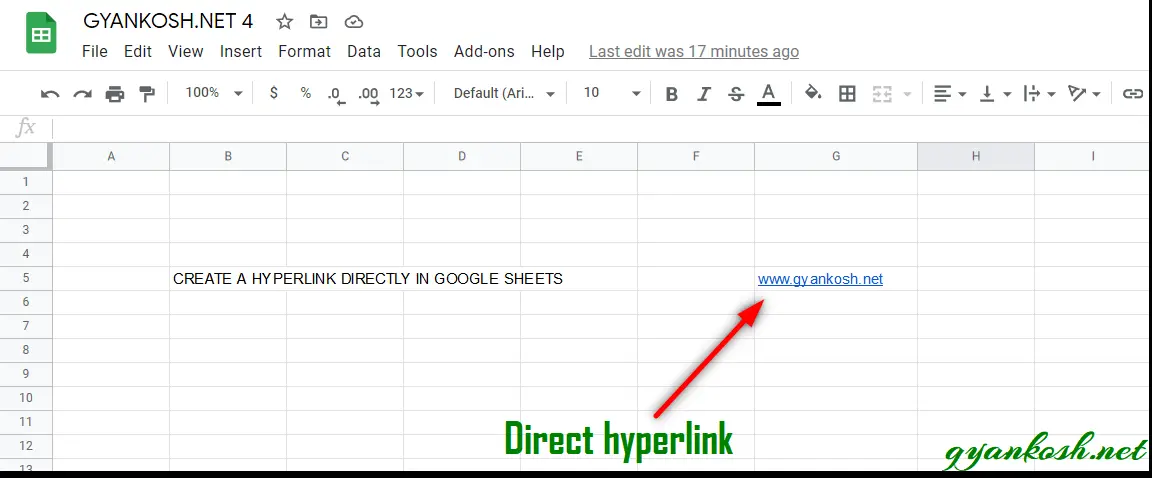Increase decimal places

pyautogui.click(x=369, y=95)
